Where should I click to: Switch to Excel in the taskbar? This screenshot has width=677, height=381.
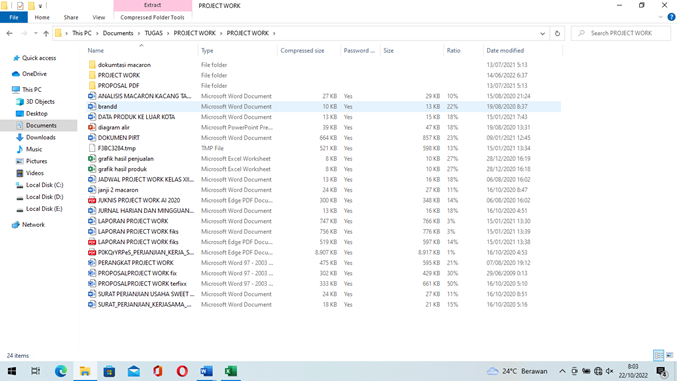[x=231, y=371]
